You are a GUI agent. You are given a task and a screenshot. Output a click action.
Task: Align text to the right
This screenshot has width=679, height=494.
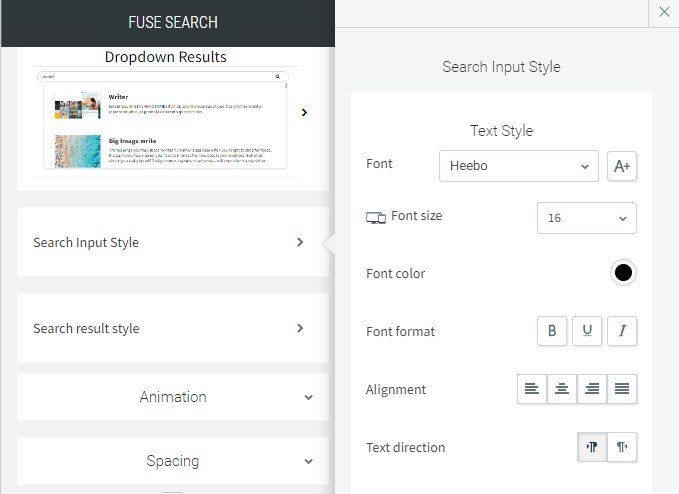pos(592,390)
